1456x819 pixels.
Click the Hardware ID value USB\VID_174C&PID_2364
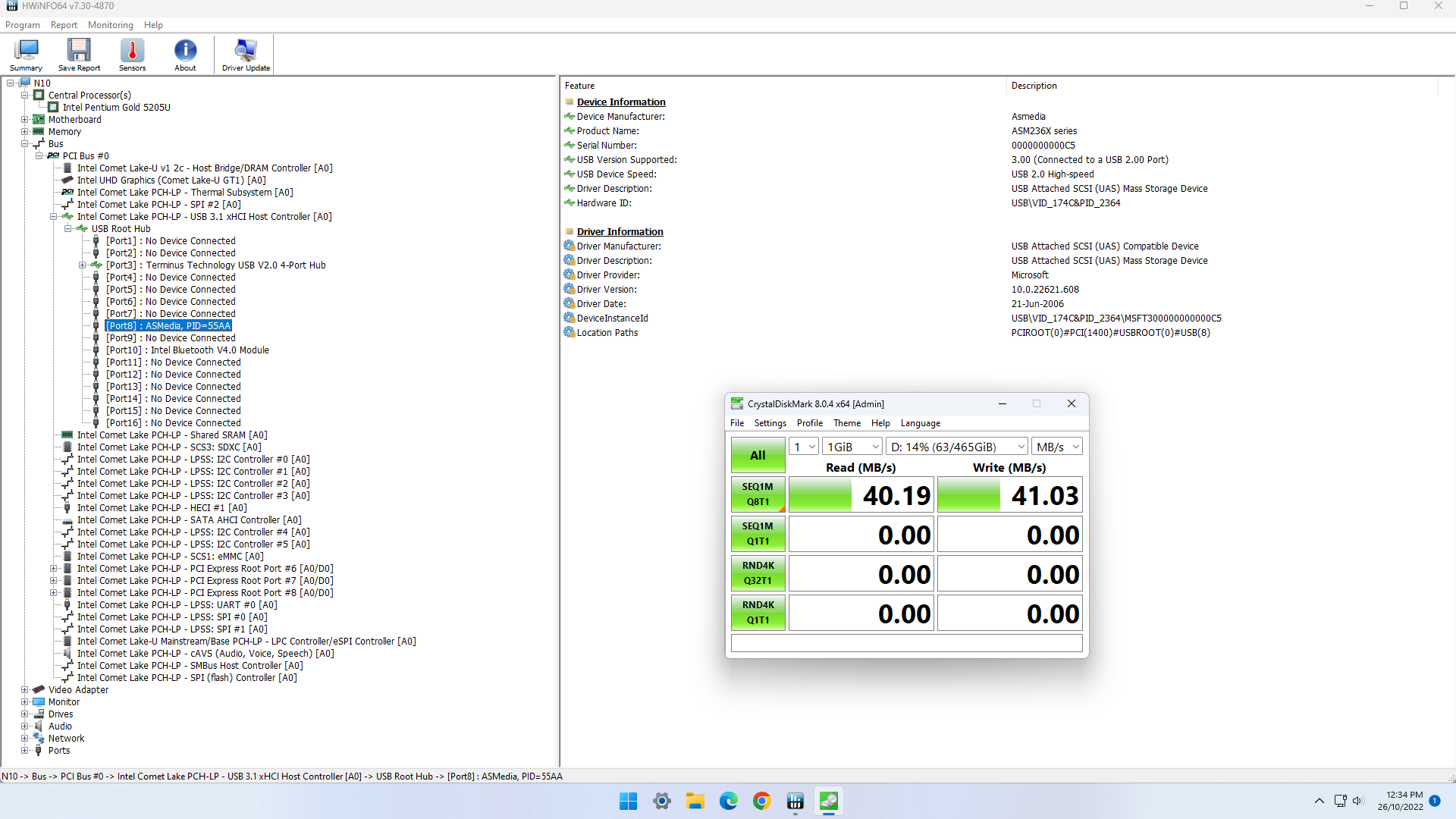pyautogui.click(x=1065, y=202)
